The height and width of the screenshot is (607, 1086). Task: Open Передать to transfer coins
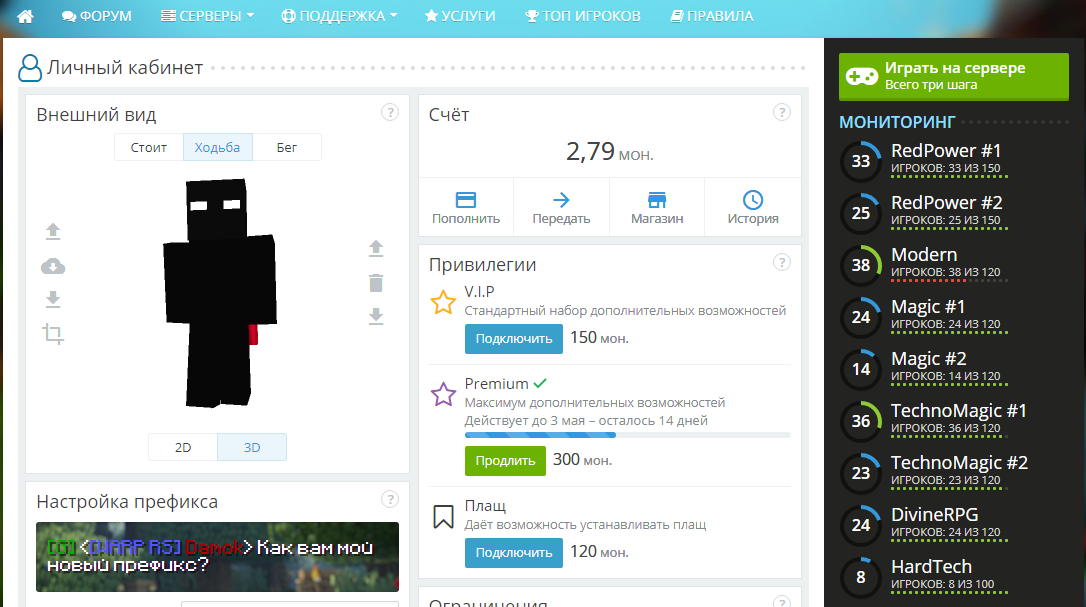(561, 207)
